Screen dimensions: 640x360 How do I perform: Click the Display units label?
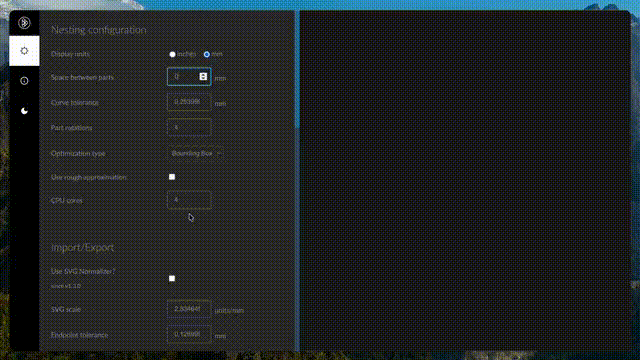click(70, 54)
